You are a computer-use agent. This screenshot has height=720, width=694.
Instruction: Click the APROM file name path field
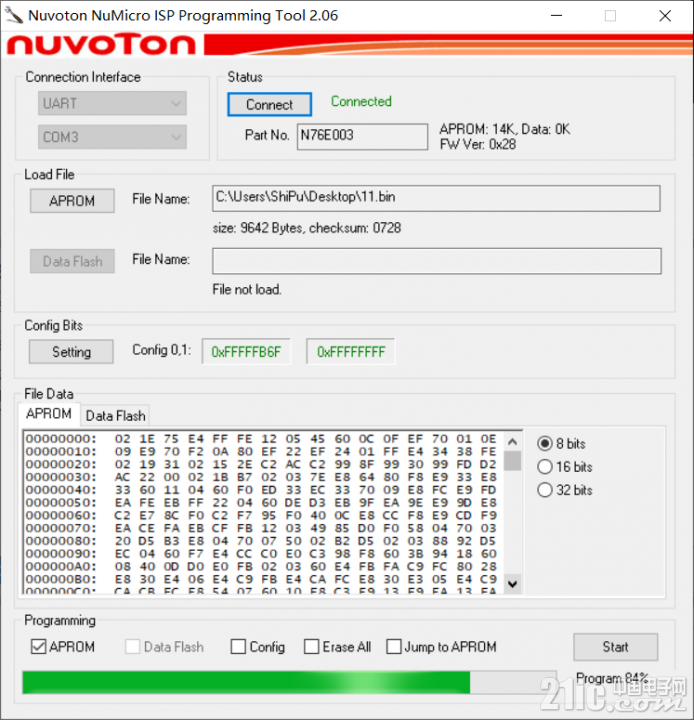coord(436,198)
